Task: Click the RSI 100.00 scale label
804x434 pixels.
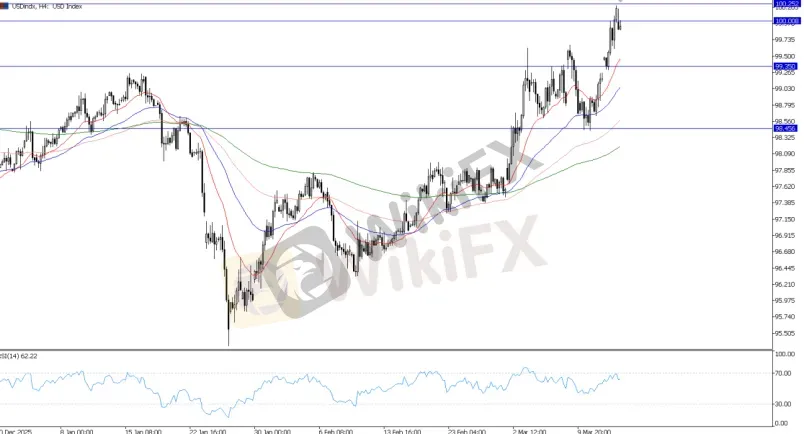Action: click(784, 354)
